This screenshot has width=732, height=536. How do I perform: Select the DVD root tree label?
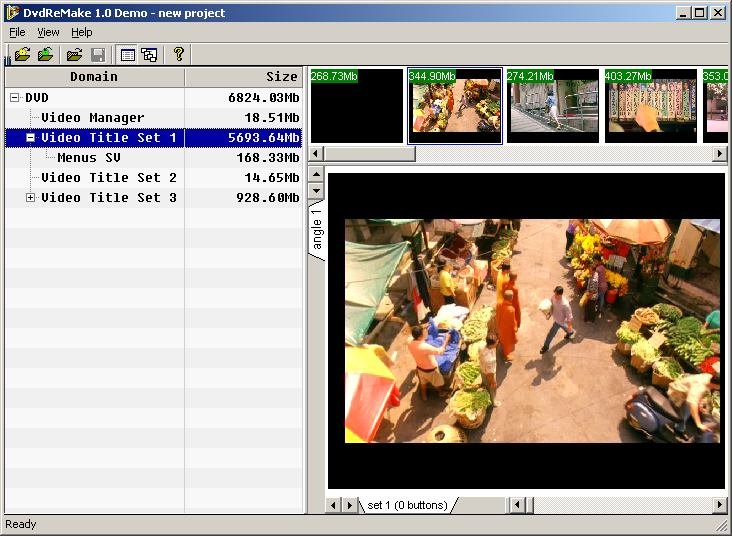(x=37, y=98)
